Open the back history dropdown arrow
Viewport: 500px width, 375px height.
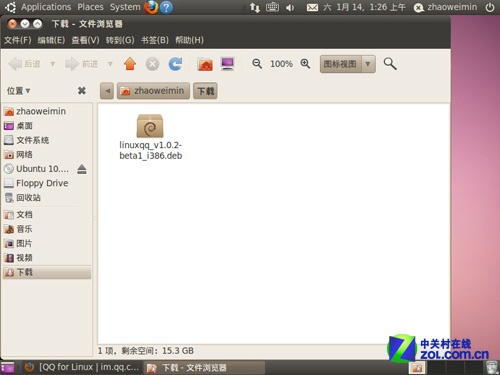click(53, 64)
